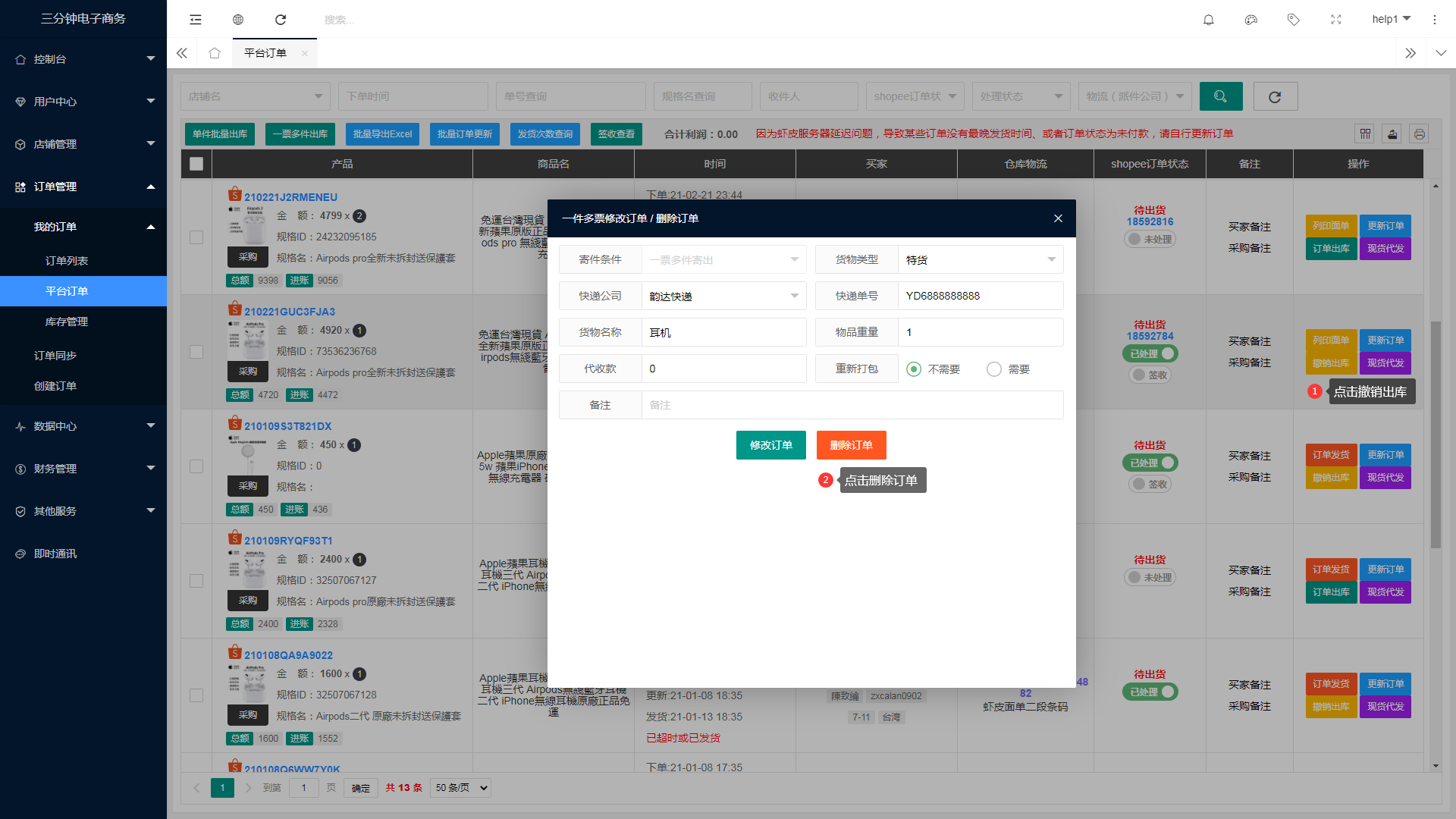
Task: Enter fullscreen with the expand icon
Action: pos(1336,20)
